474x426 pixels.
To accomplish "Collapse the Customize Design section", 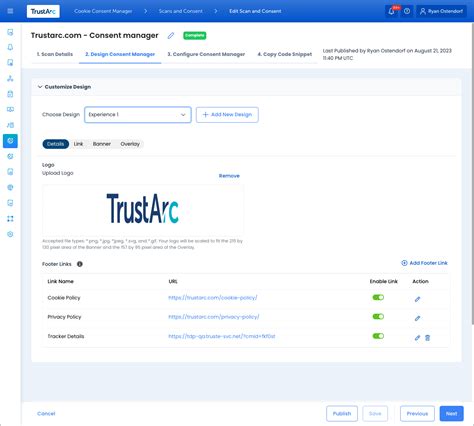I will click(x=40, y=87).
